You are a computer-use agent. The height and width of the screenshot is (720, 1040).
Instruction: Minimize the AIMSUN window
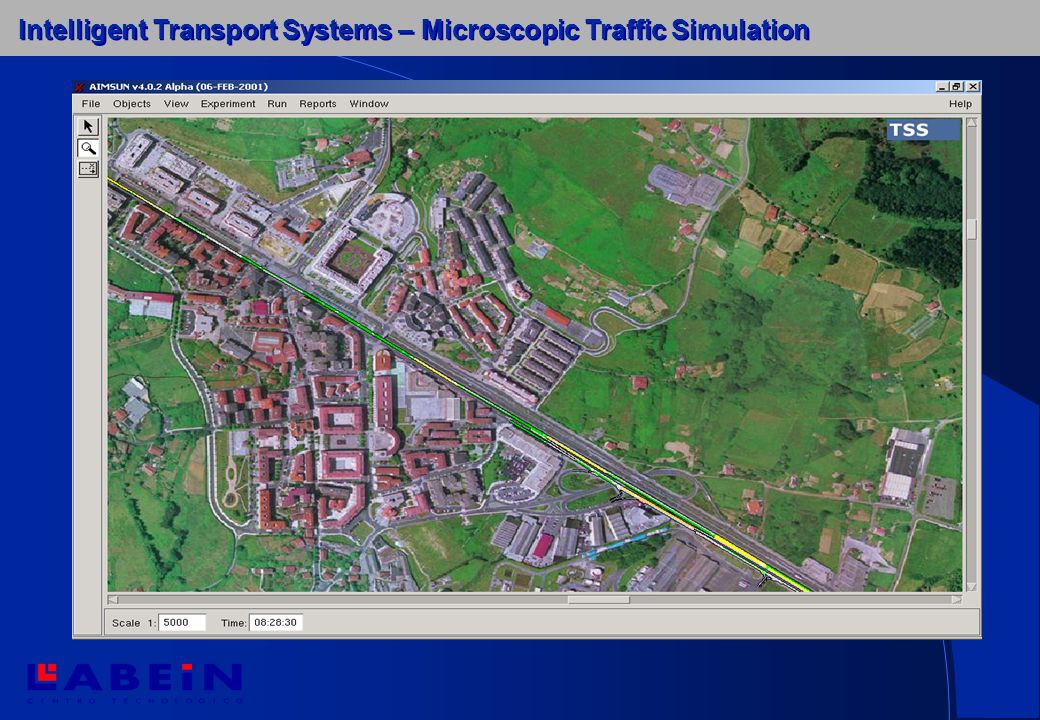pos(942,86)
